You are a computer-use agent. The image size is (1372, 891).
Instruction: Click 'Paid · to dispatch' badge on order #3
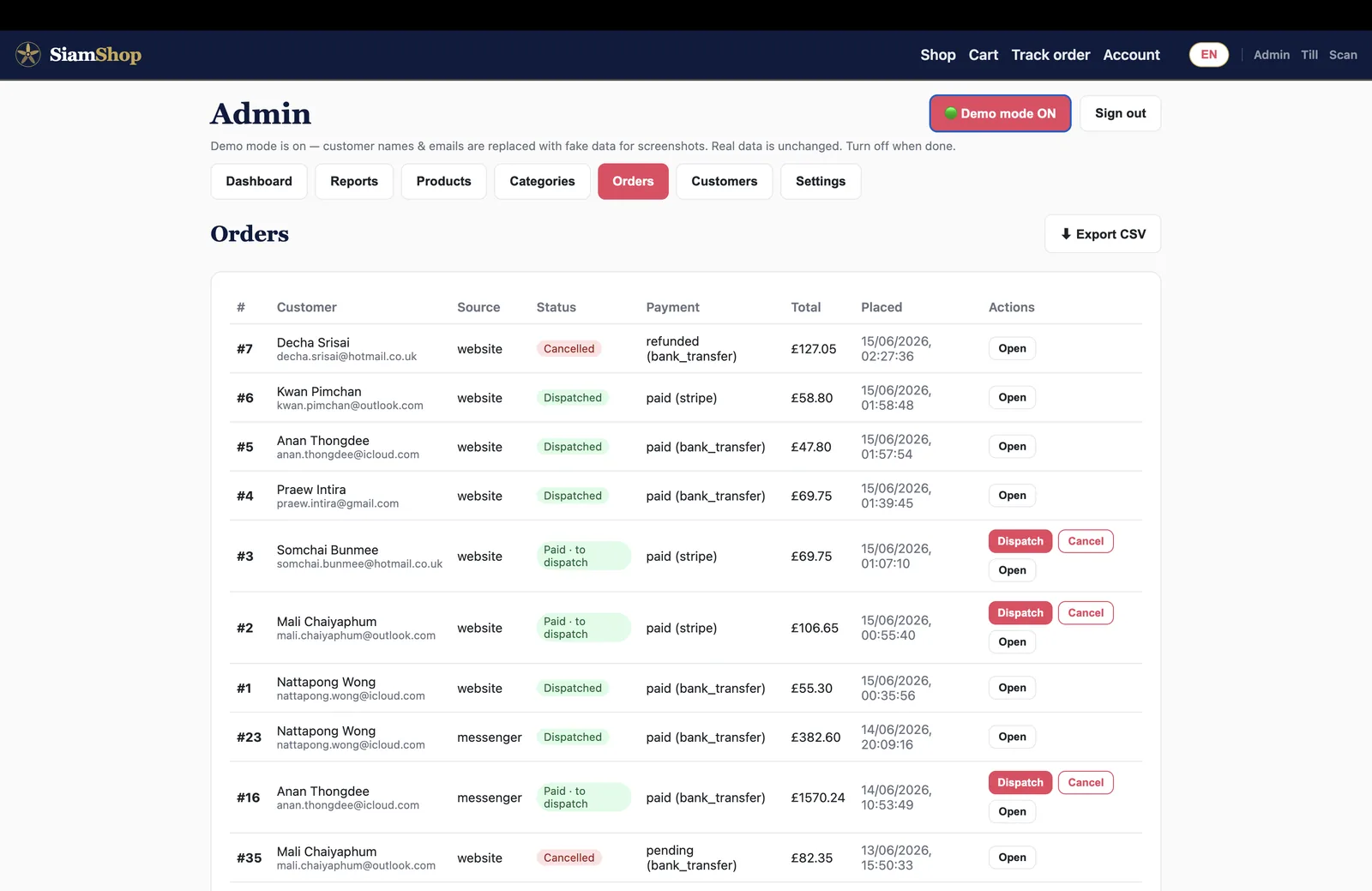coord(583,556)
